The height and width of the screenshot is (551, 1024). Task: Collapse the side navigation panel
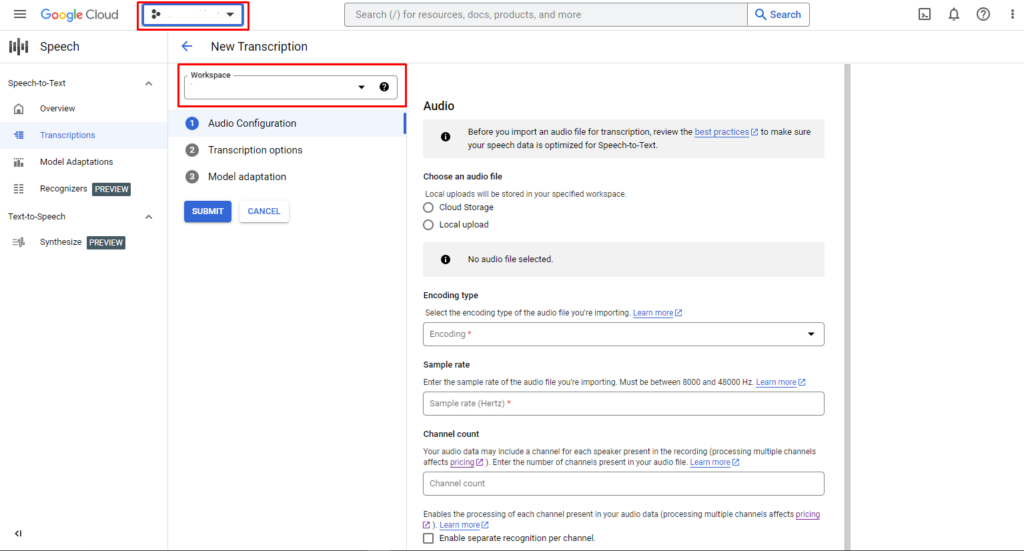click(18, 533)
